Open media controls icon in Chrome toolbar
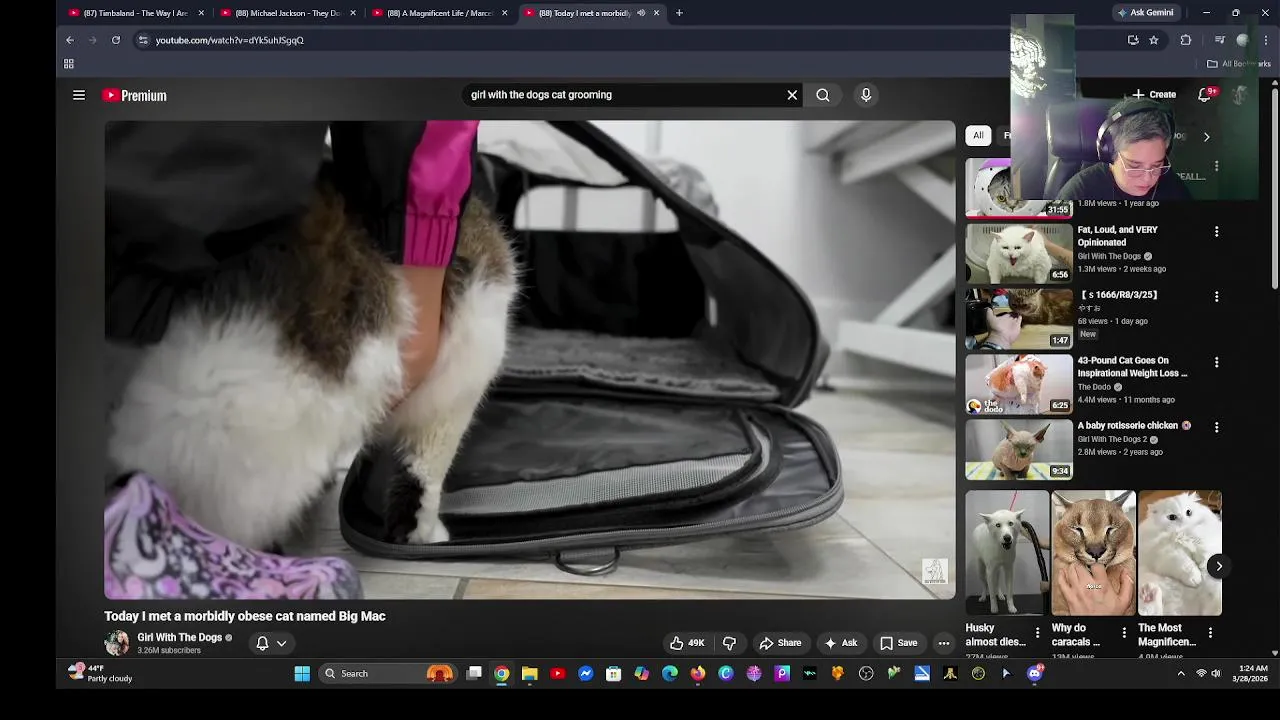This screenshot has width=1280, height=720. coord(1220,40)
